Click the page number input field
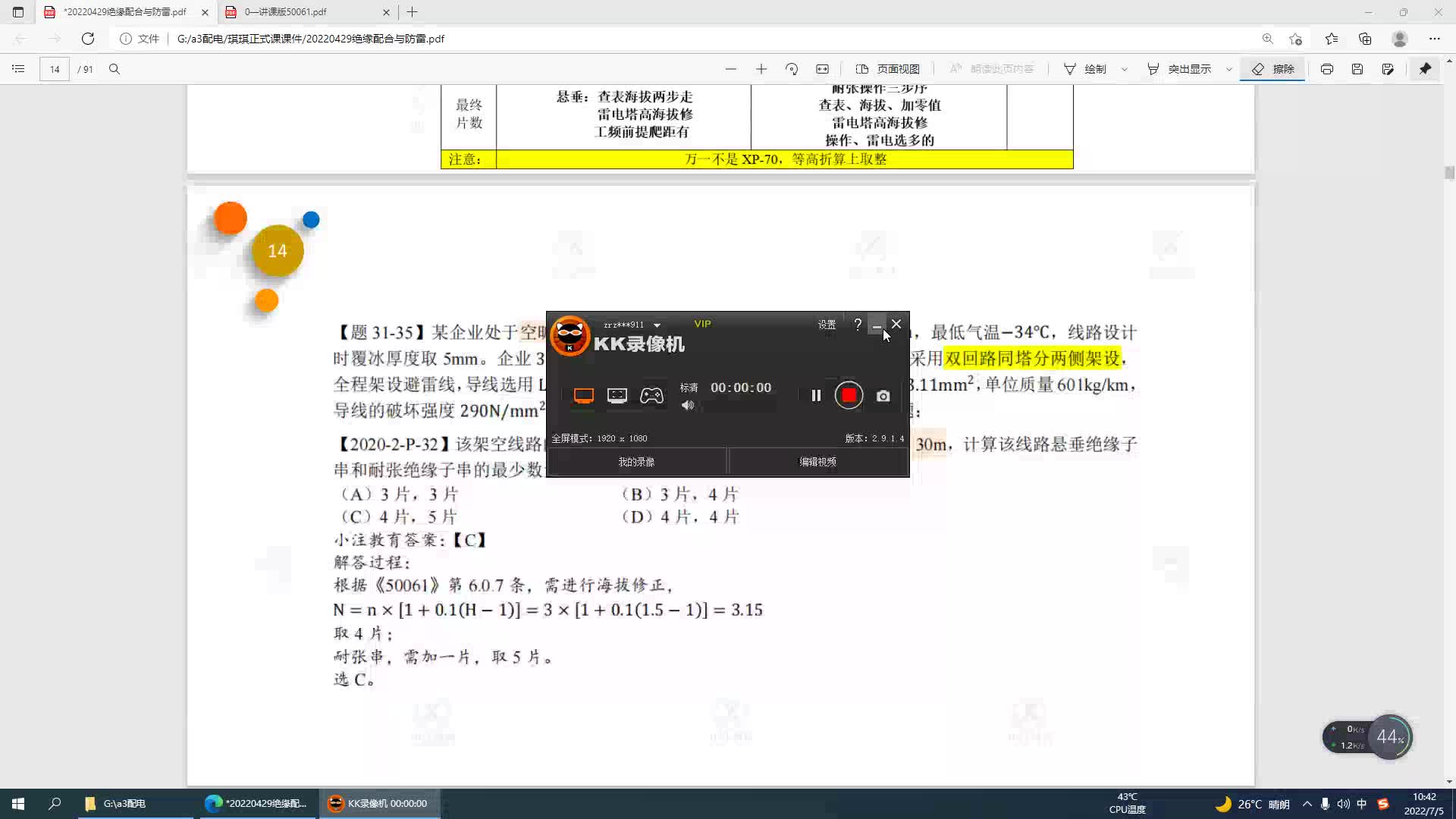1456x819 pixels. 55,69
